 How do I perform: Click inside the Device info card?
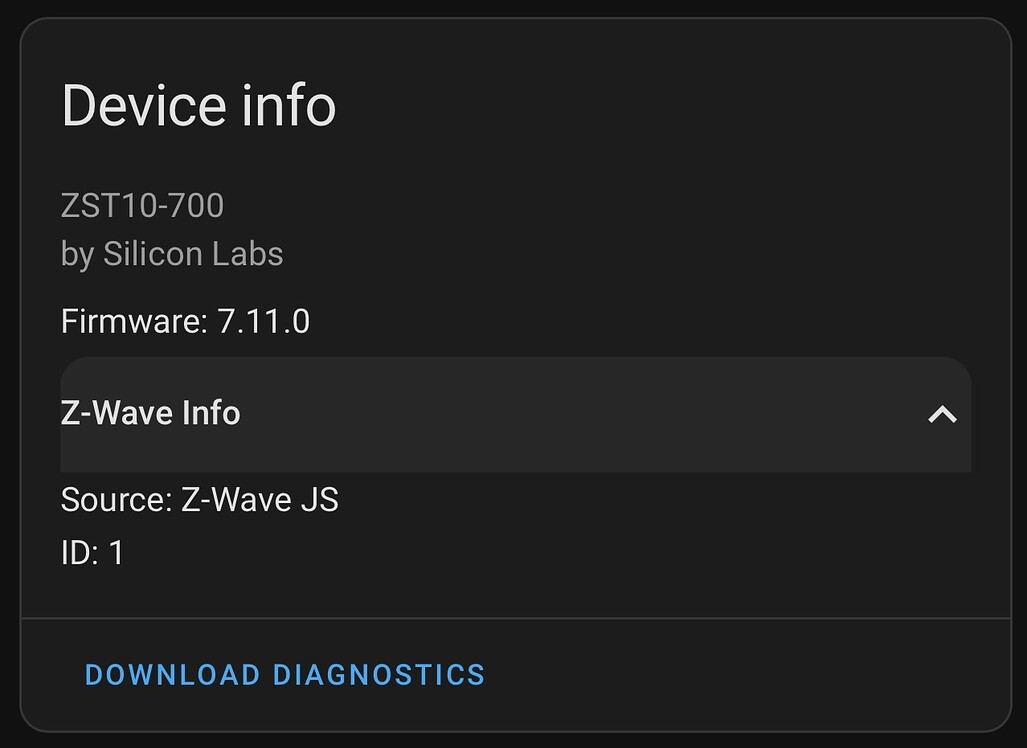click(513, 300)
